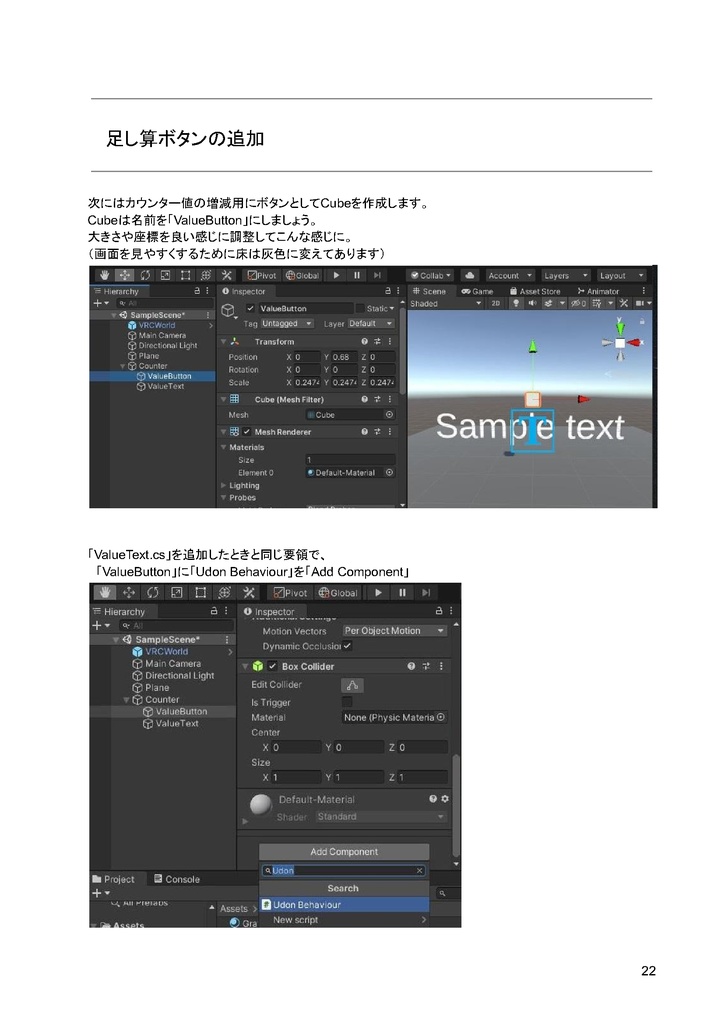Toggle scene lighting with the lightbulb icon

[516, 304]
